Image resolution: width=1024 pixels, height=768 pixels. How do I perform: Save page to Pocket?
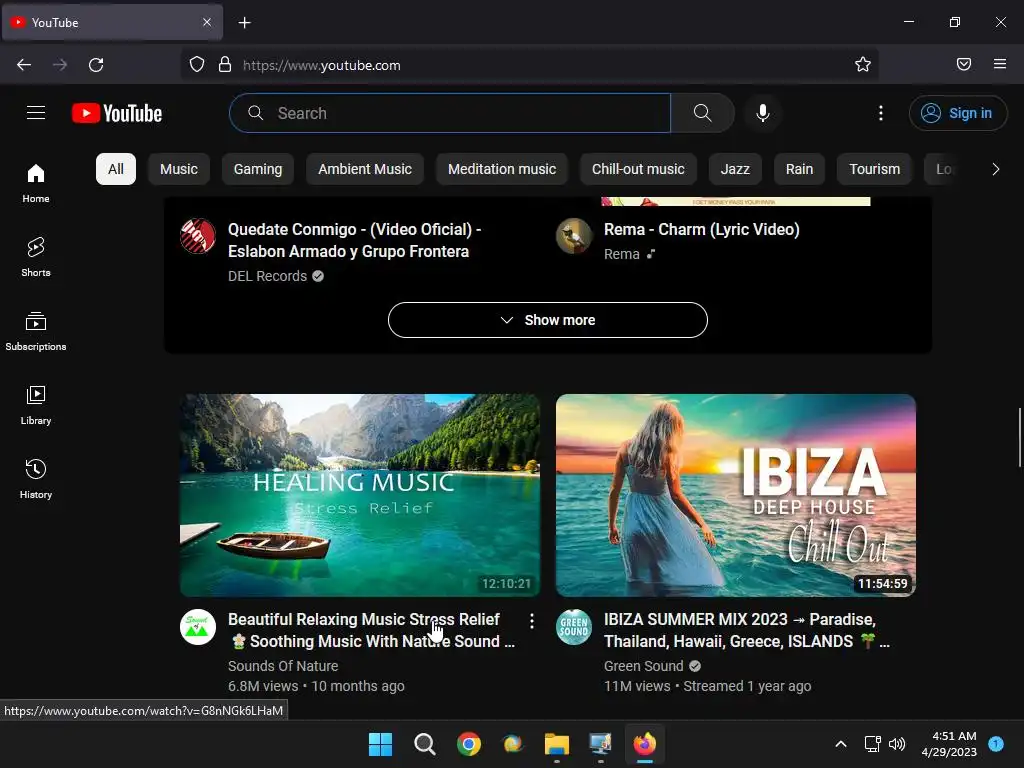click(963, 64)
